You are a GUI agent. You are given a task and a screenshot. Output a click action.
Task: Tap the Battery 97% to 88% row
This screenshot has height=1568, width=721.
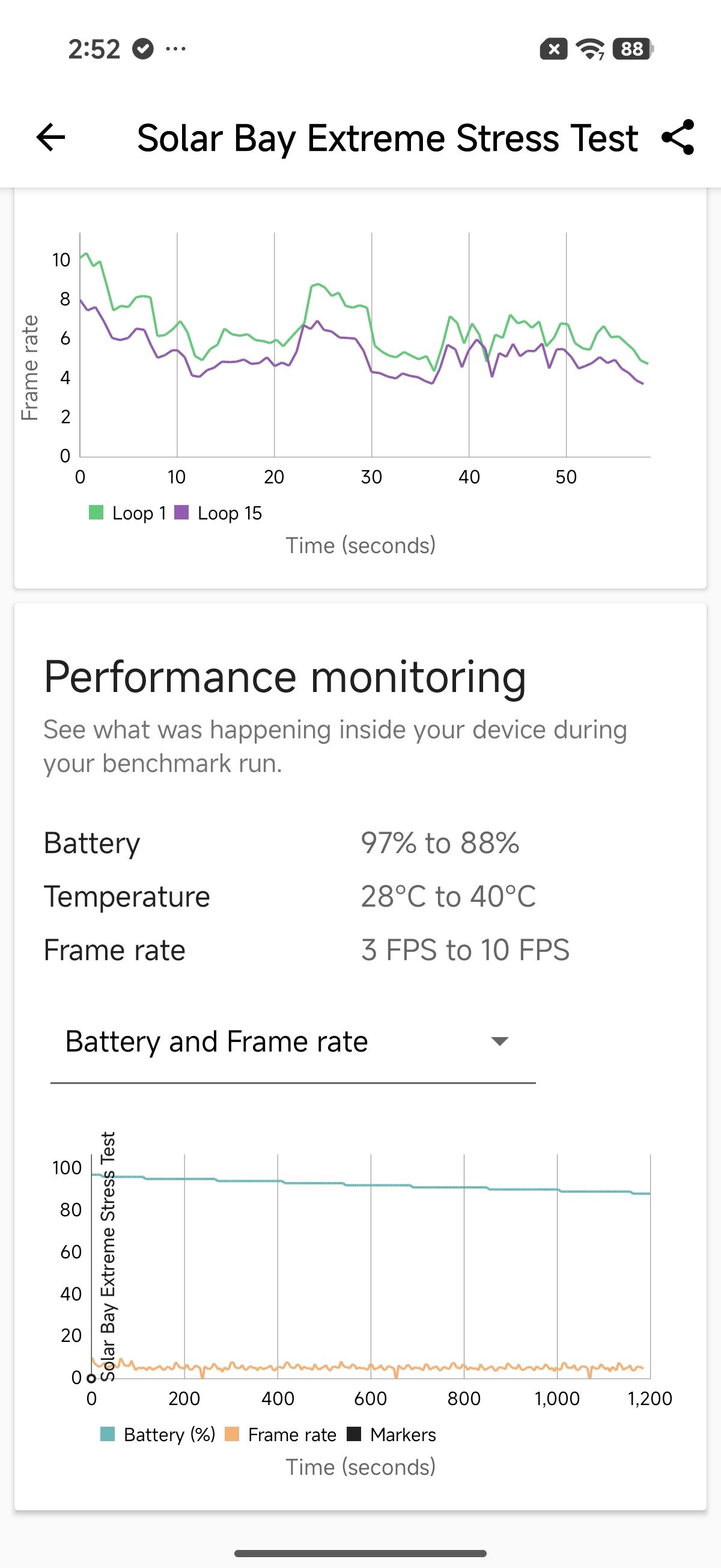[x=281, y=844]
